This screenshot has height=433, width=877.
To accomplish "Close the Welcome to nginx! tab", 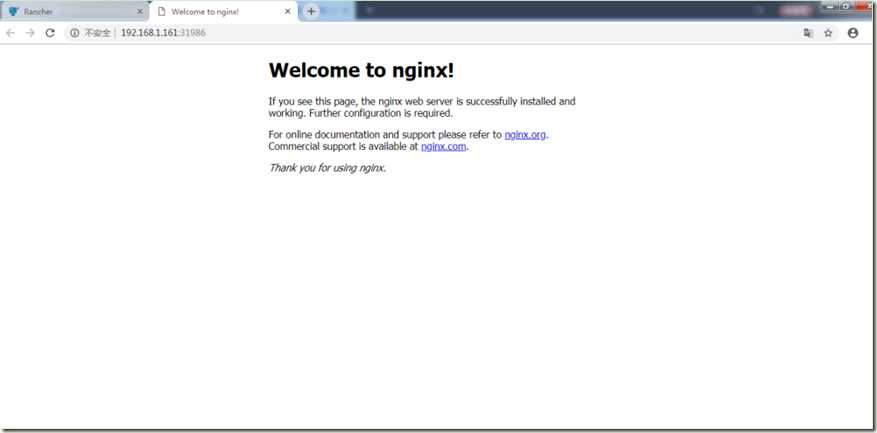I will [287, 11].
